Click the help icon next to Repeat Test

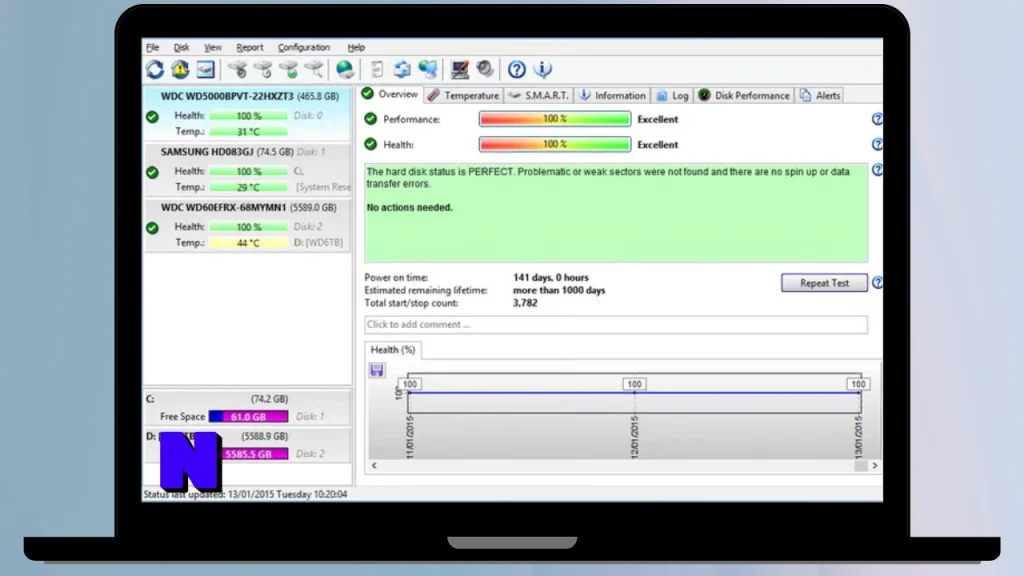click(877, 283)
